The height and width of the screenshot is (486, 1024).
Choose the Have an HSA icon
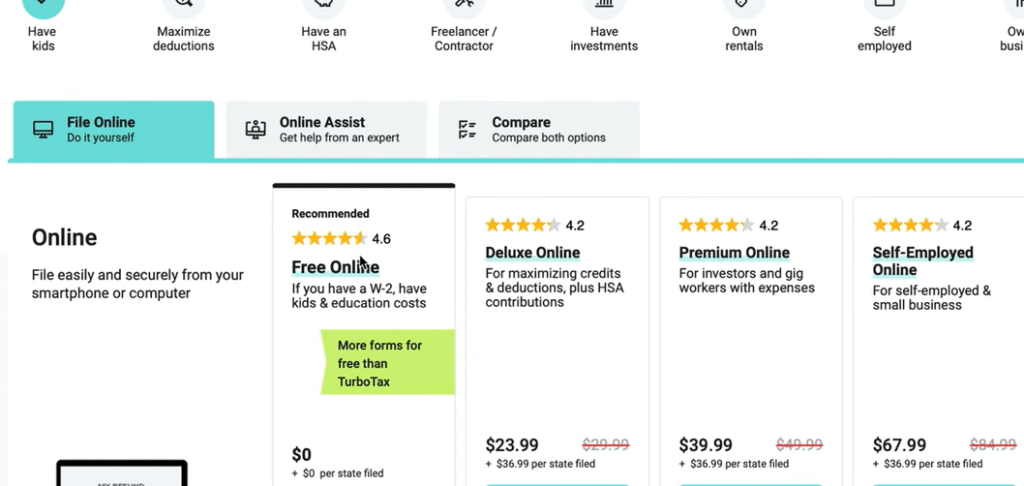tap(323, 6)
